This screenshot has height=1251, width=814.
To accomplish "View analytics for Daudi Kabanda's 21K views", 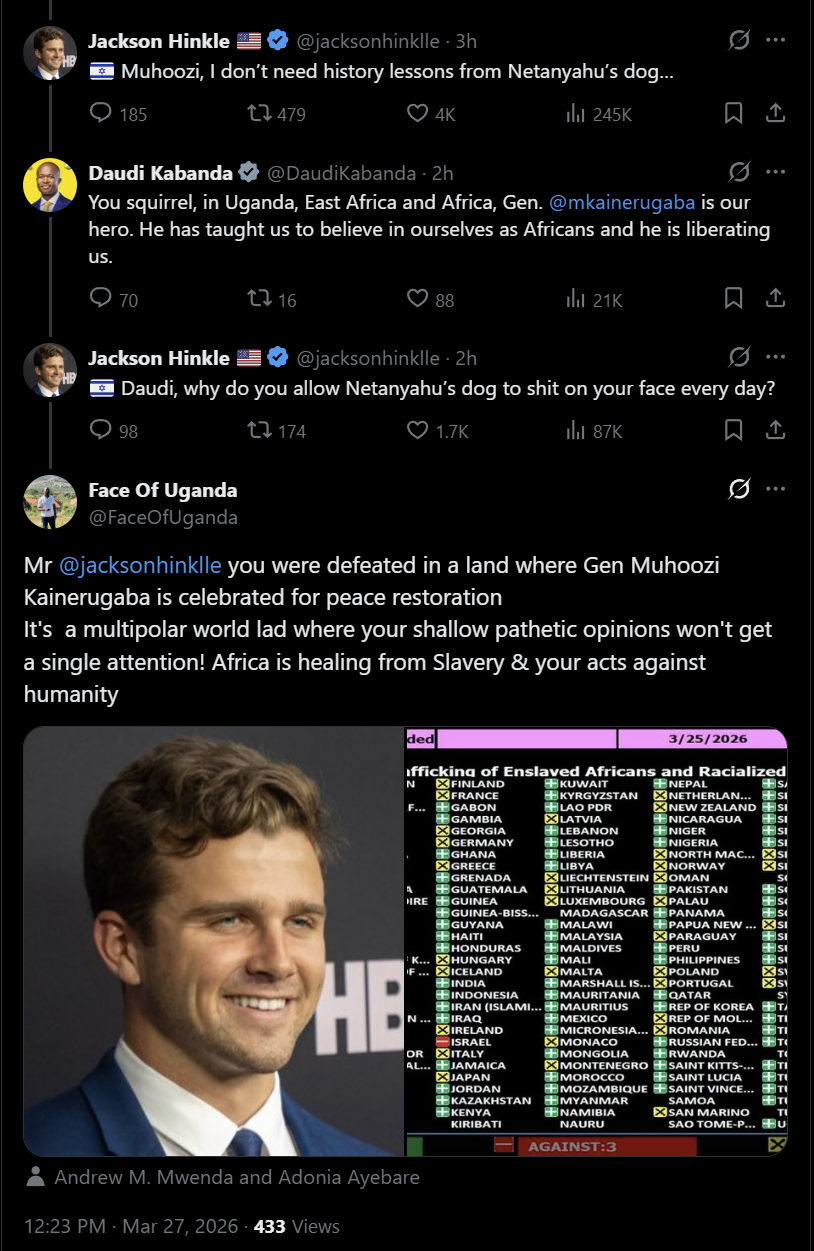I will pyautogui.click(x=576, y=298).
